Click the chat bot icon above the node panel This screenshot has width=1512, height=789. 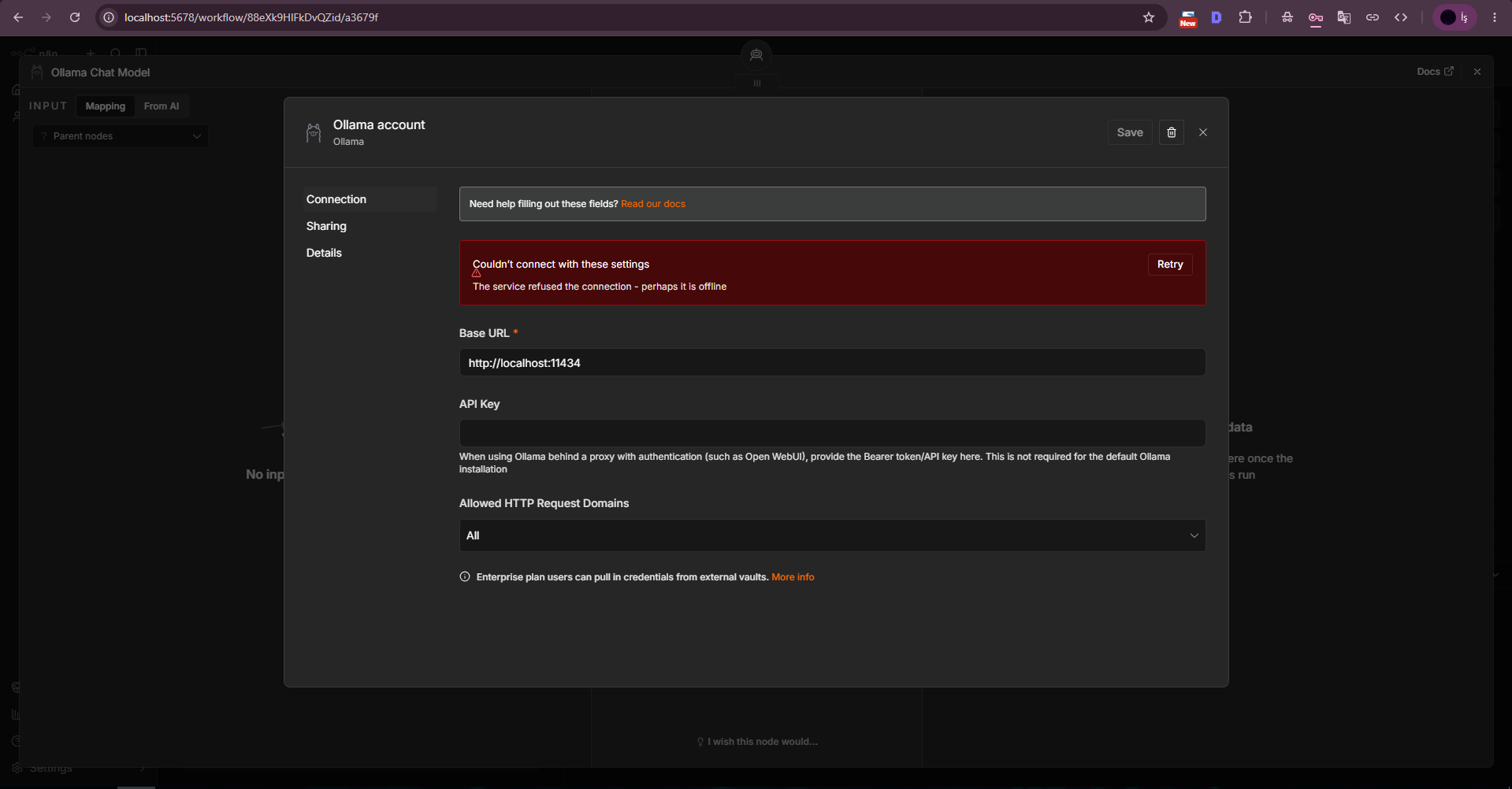point(756,55)
